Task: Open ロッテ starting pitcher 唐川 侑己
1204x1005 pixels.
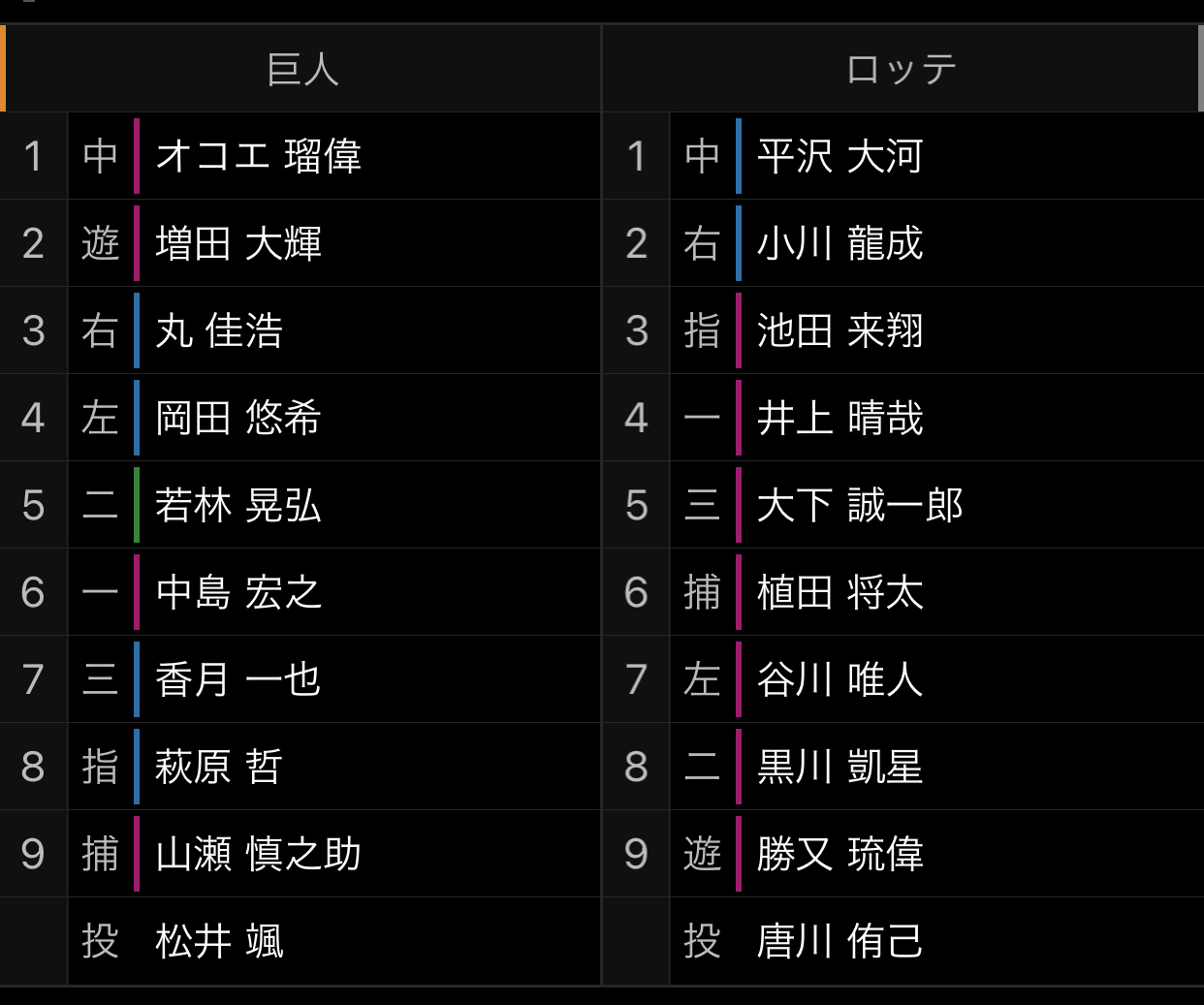Action: pyautogui.click(x=840, y=941)
